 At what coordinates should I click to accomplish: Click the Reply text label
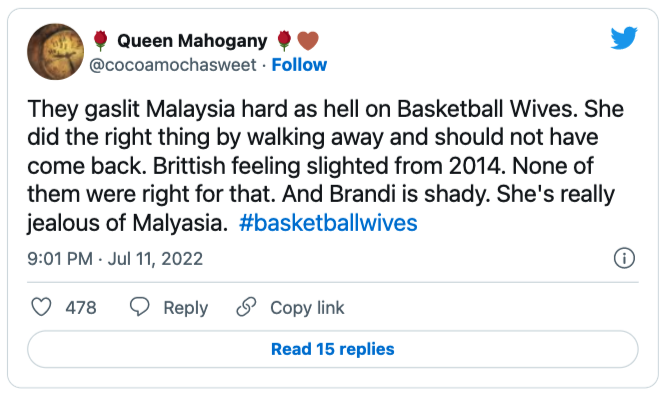click(x=186, y=308)
